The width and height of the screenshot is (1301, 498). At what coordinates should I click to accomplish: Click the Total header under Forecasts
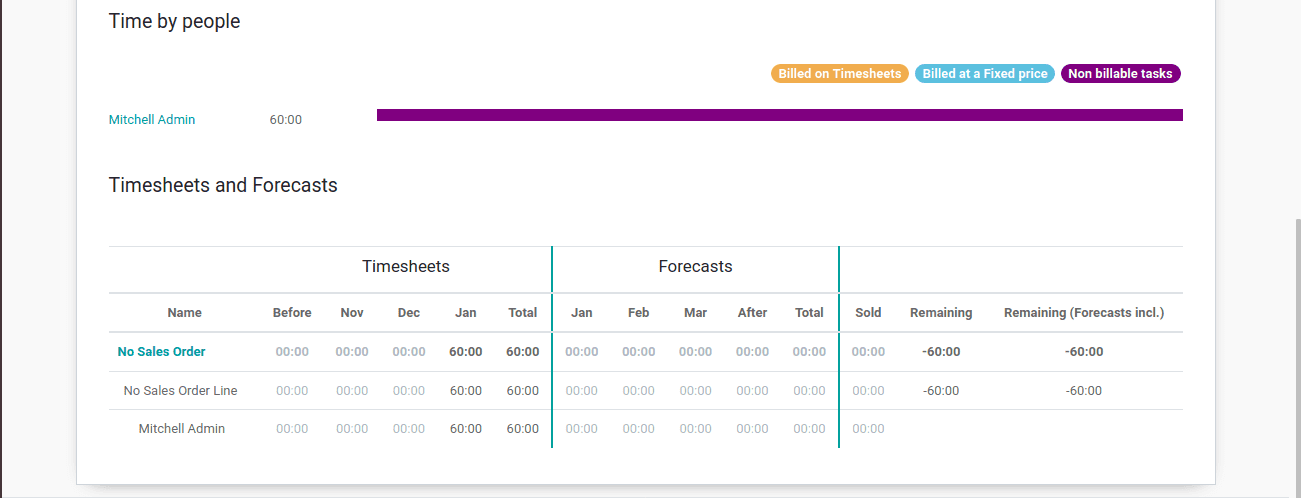click(x=810, y=313)
